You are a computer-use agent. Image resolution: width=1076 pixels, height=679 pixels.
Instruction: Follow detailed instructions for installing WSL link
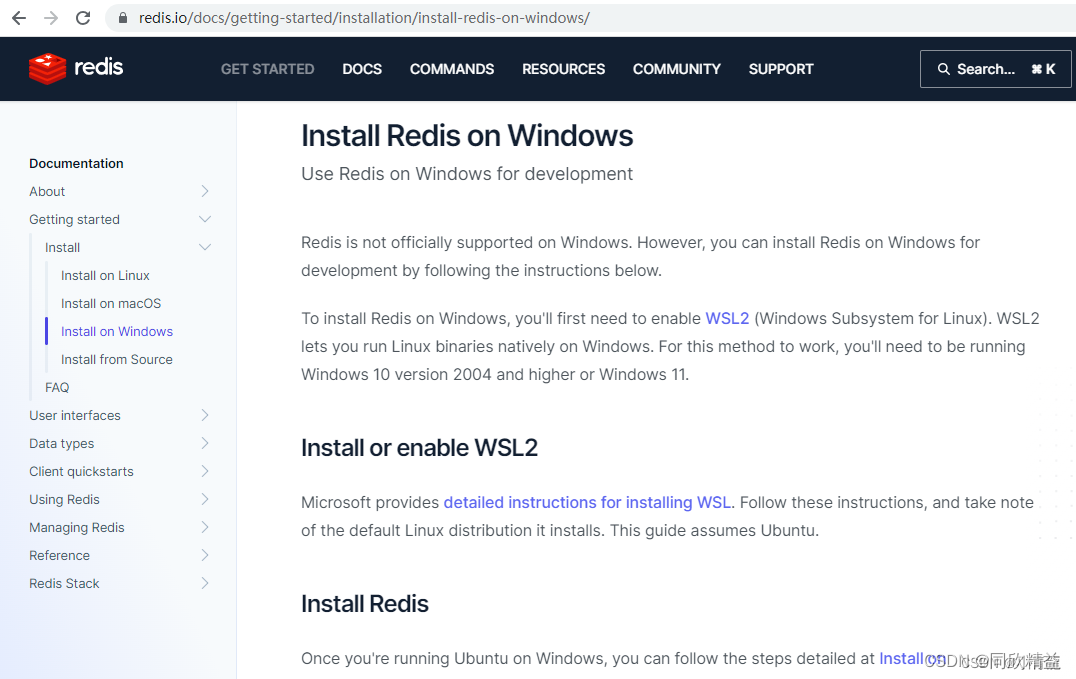pos(587,503)
